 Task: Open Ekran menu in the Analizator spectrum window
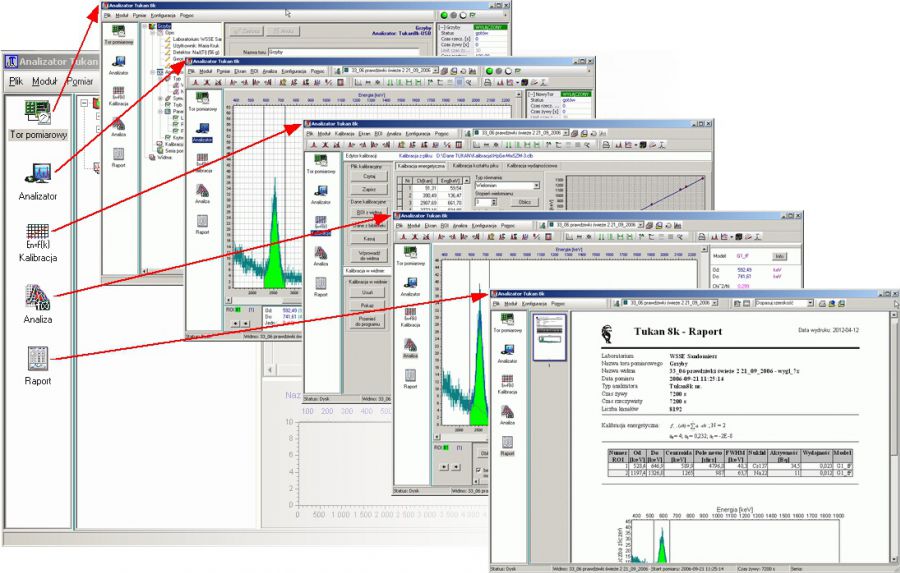[239, 71]
